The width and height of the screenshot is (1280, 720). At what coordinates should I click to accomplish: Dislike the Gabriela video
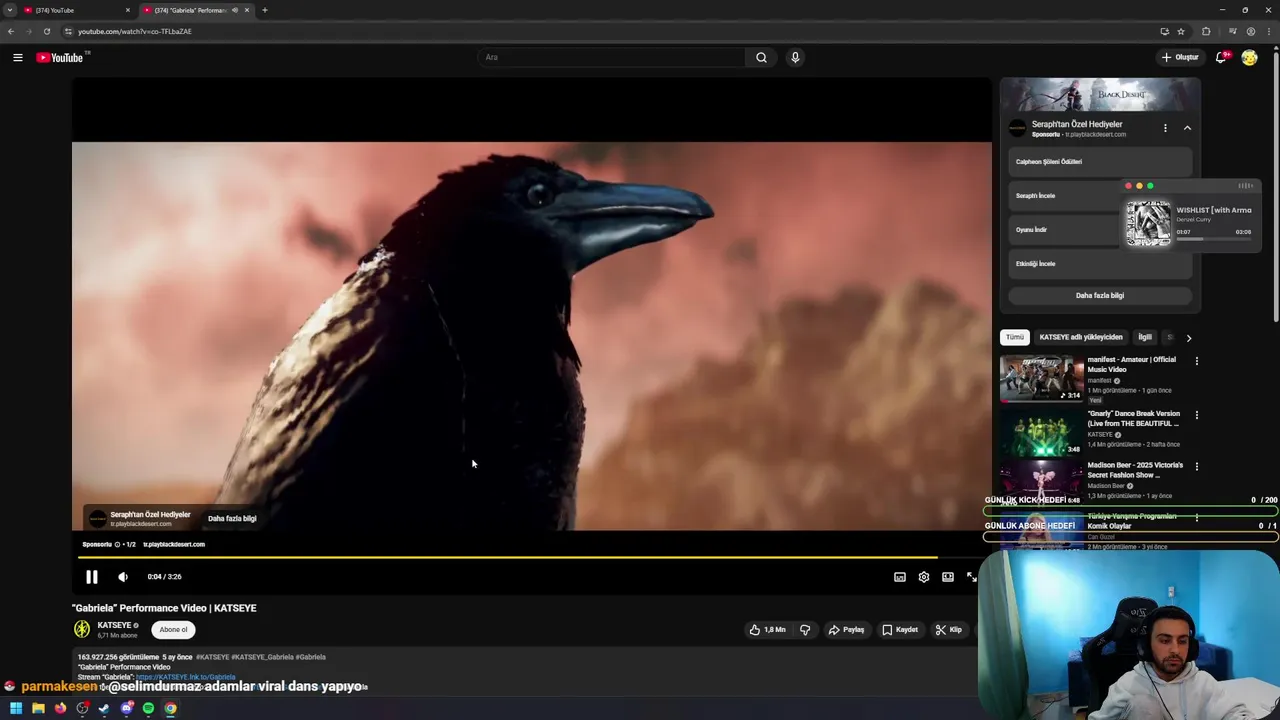coord(805,630)
